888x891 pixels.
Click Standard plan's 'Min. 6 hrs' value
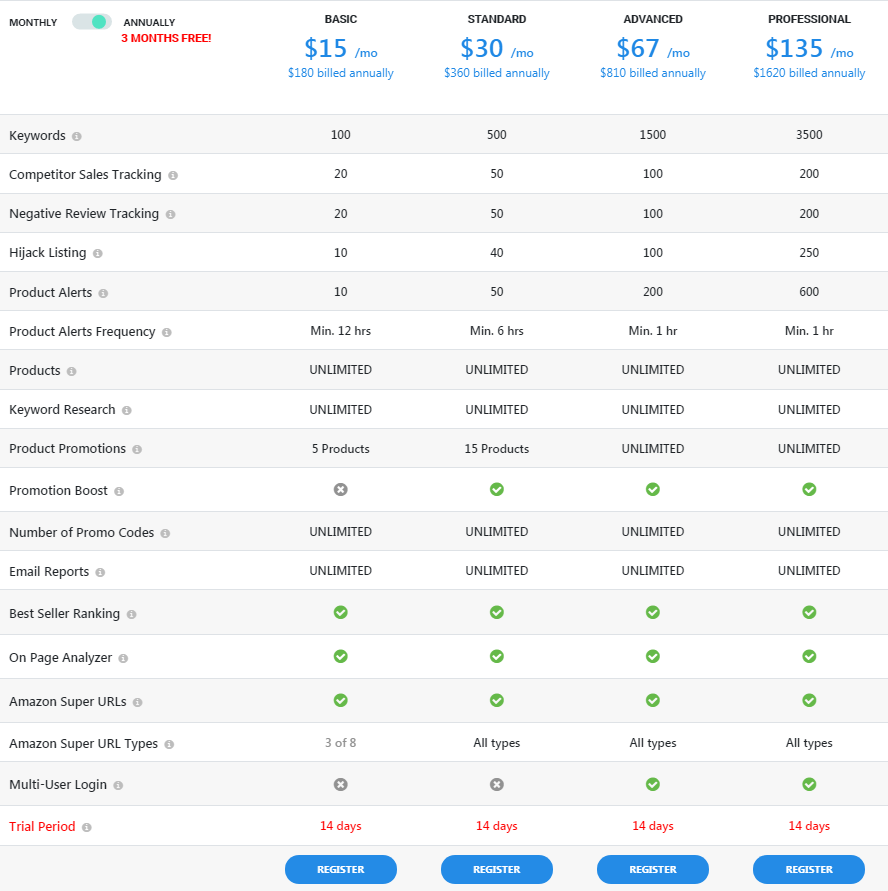(497, 331)
